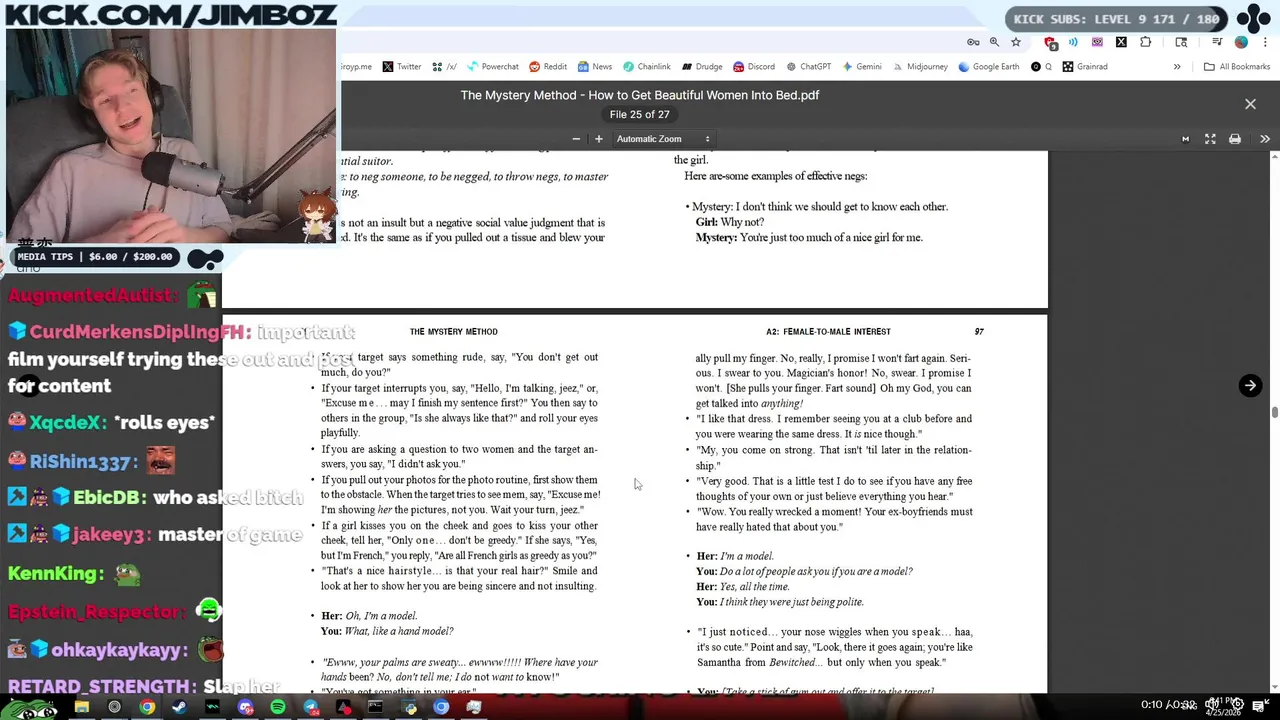
Task: Open Python app from taskbar
Action: 409,707
